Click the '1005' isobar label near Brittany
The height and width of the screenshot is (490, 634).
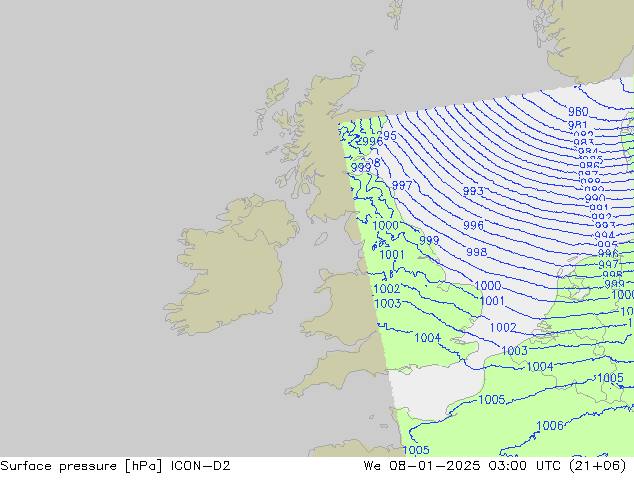416,450
